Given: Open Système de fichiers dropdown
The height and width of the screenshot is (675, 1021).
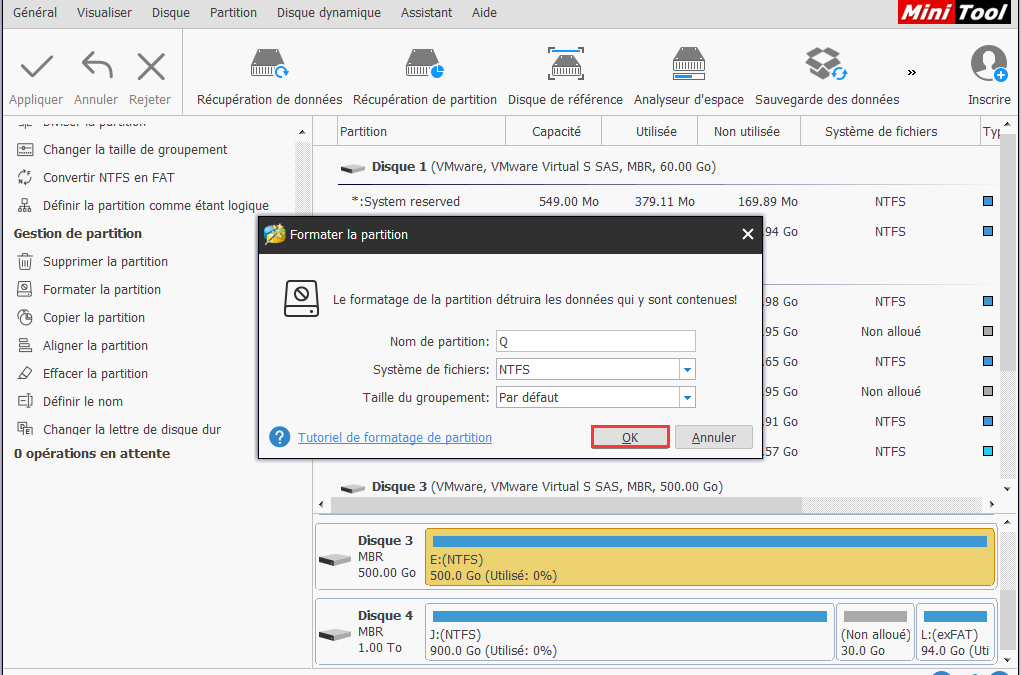Looking at the screenshot, I should 686,369.
